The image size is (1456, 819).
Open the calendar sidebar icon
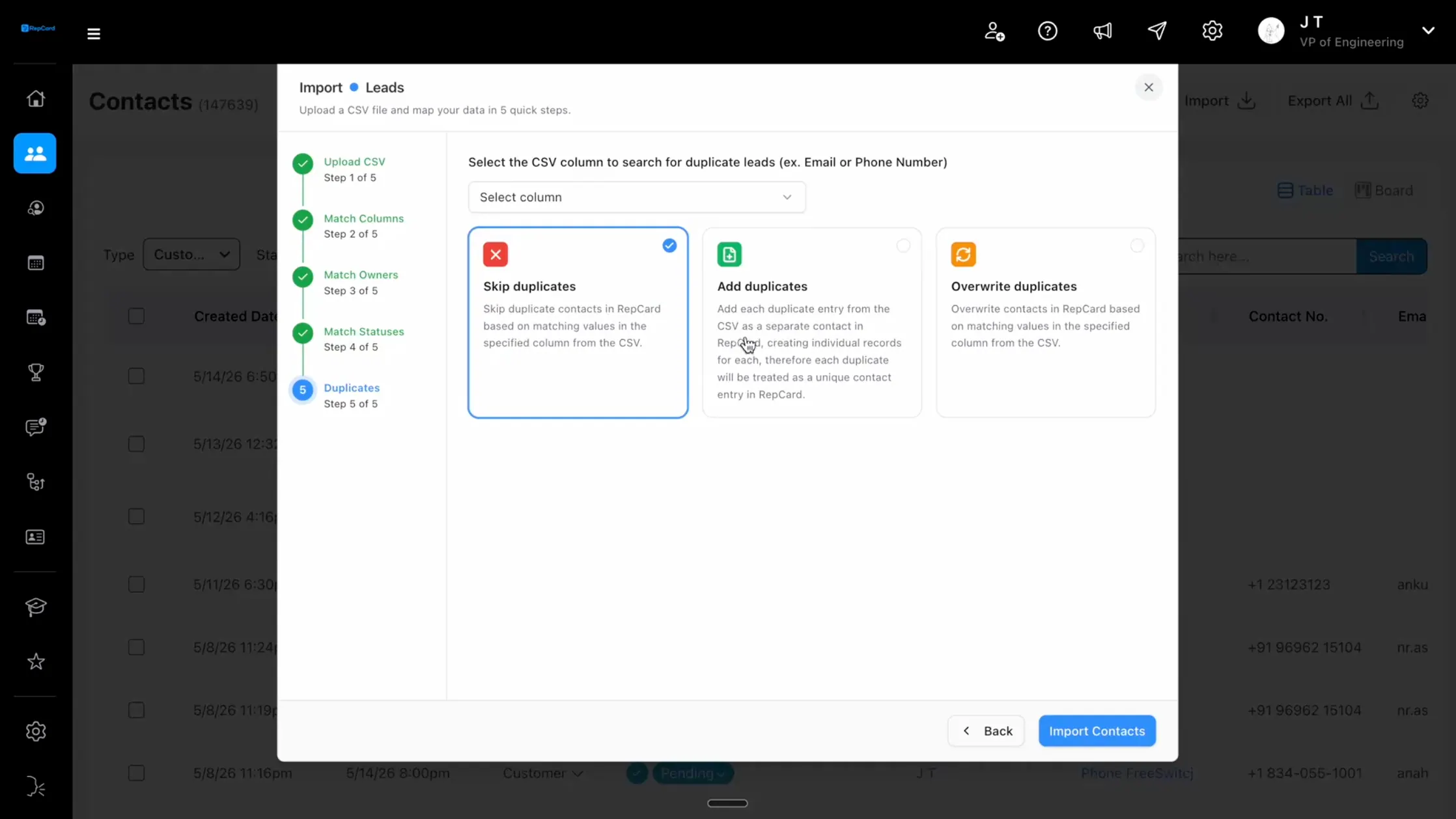[x=35, y=263]
